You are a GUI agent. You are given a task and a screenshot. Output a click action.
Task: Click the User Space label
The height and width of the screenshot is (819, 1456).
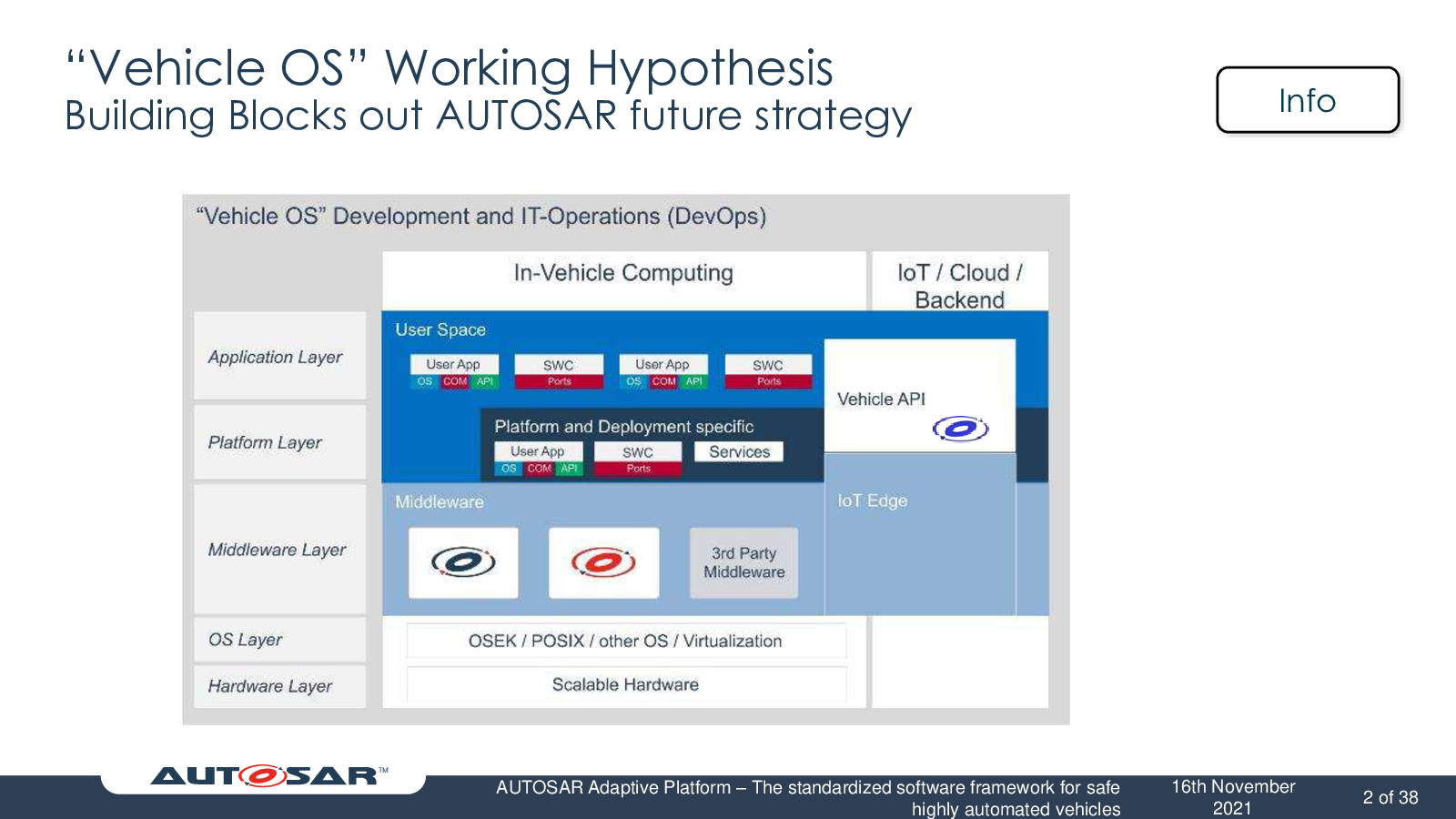[440, 329]
